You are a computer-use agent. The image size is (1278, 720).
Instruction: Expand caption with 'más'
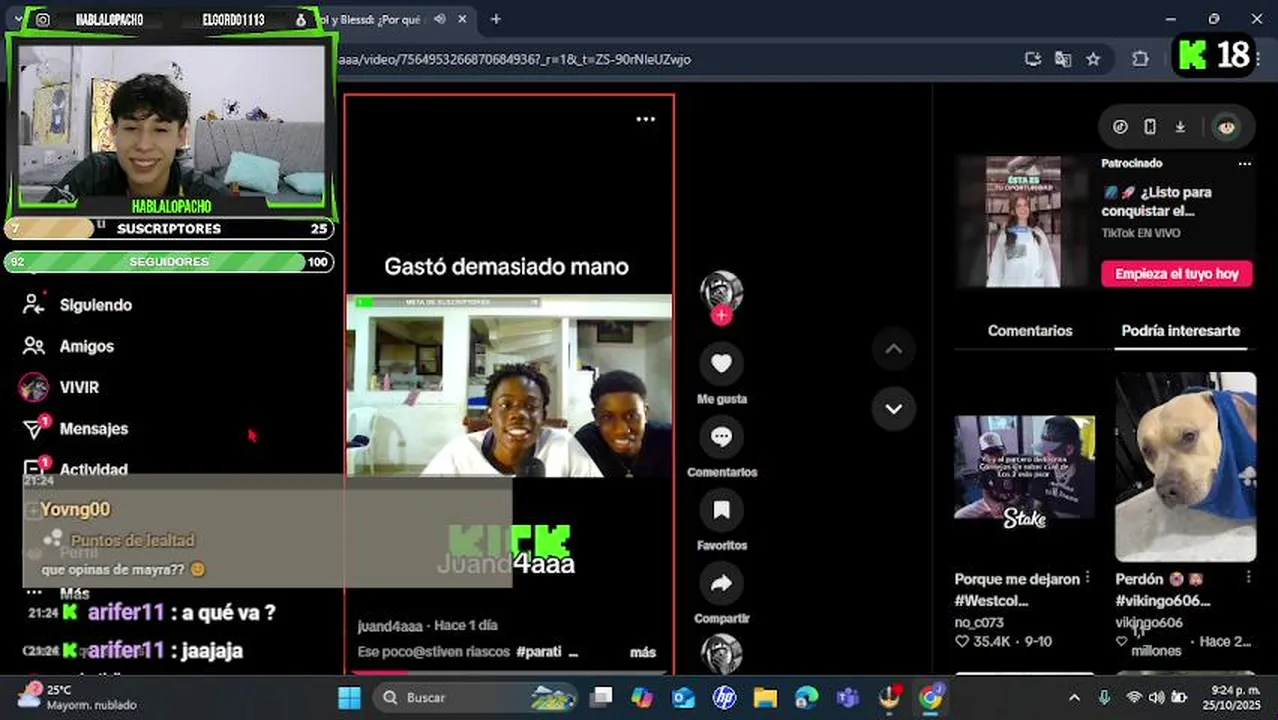pyautogui.click(x=643, y=652)
